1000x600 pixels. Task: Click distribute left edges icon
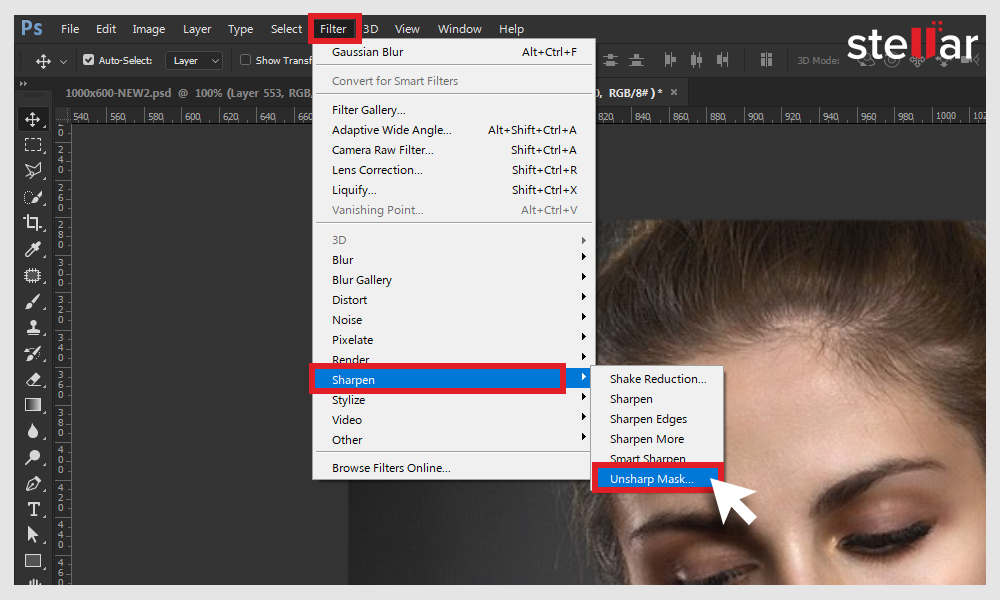[x=670, y=60]
